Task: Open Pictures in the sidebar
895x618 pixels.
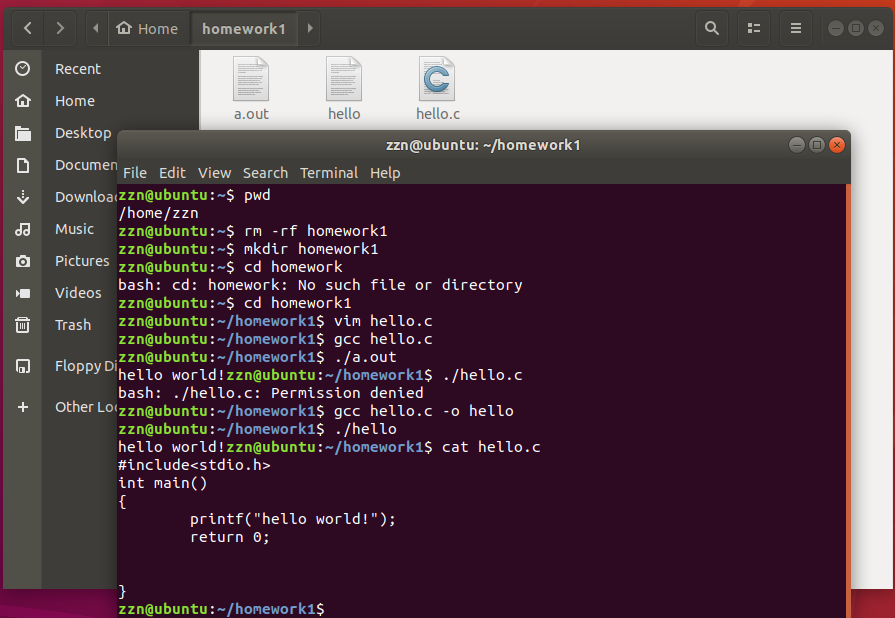Action: point(82,261)
